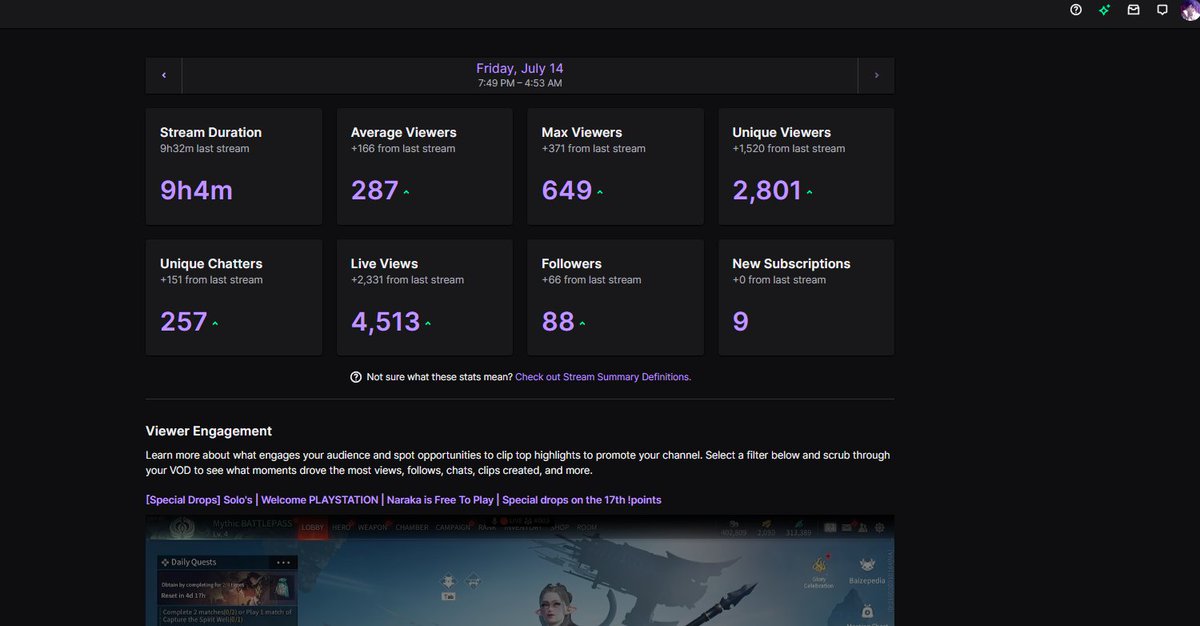Click the 'Unique Chatters' card title
Image resolution: width=1200 pixels, height=626 pixels.
click(x=211, y=264)
